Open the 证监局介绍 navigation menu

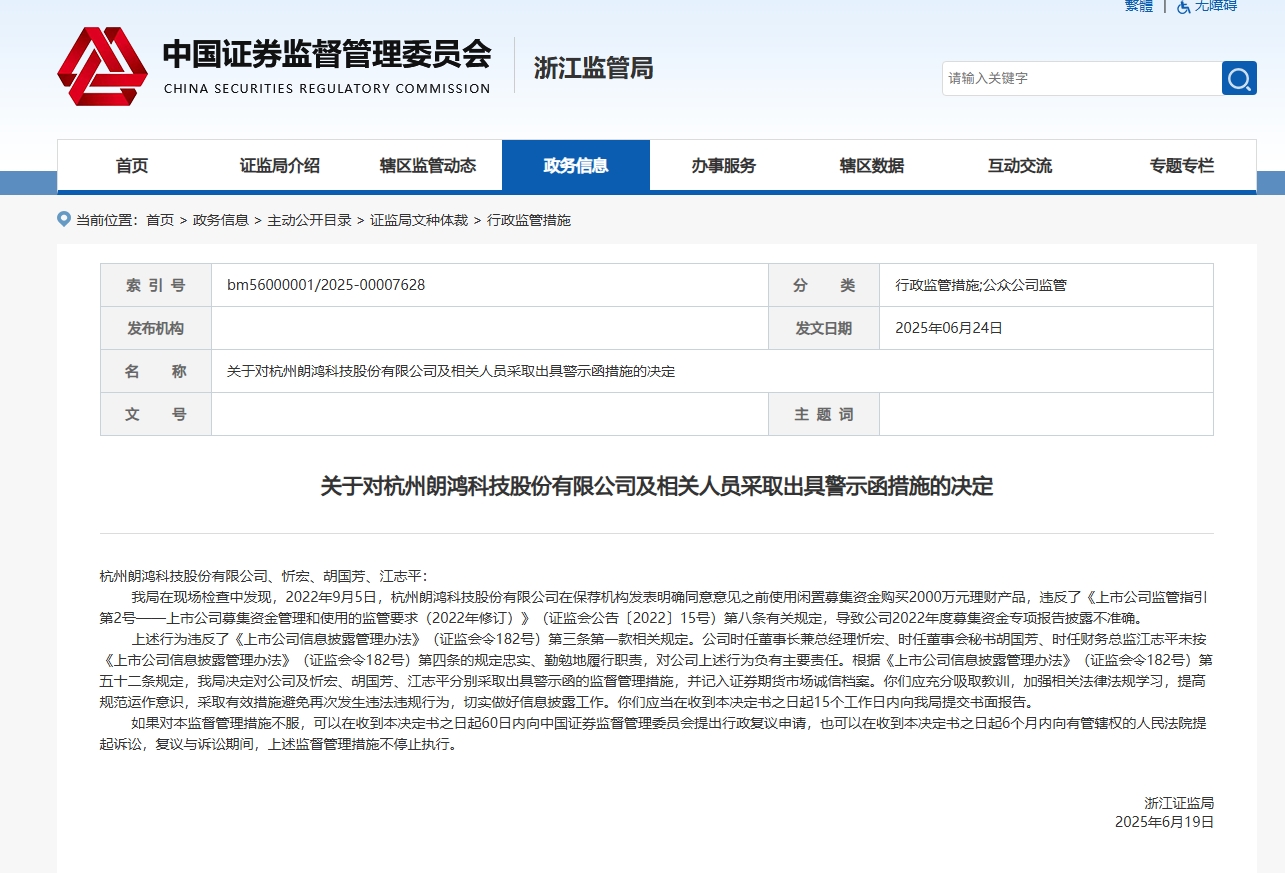[x=279, y=166]
